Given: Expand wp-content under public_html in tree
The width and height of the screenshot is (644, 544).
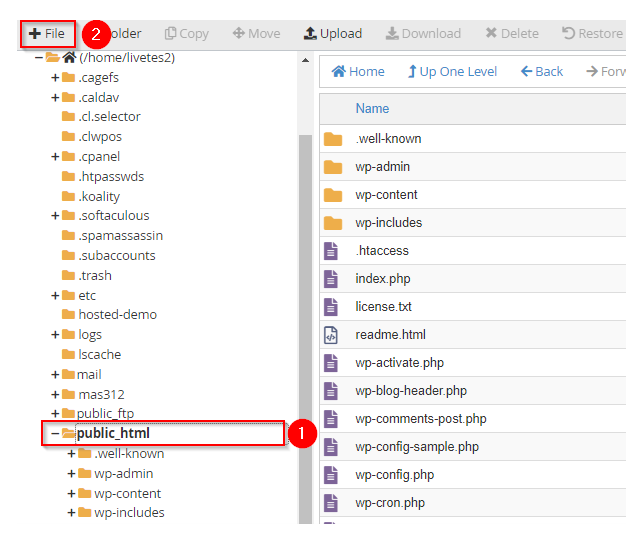Looking at the screenshot, I should point(71,493).
